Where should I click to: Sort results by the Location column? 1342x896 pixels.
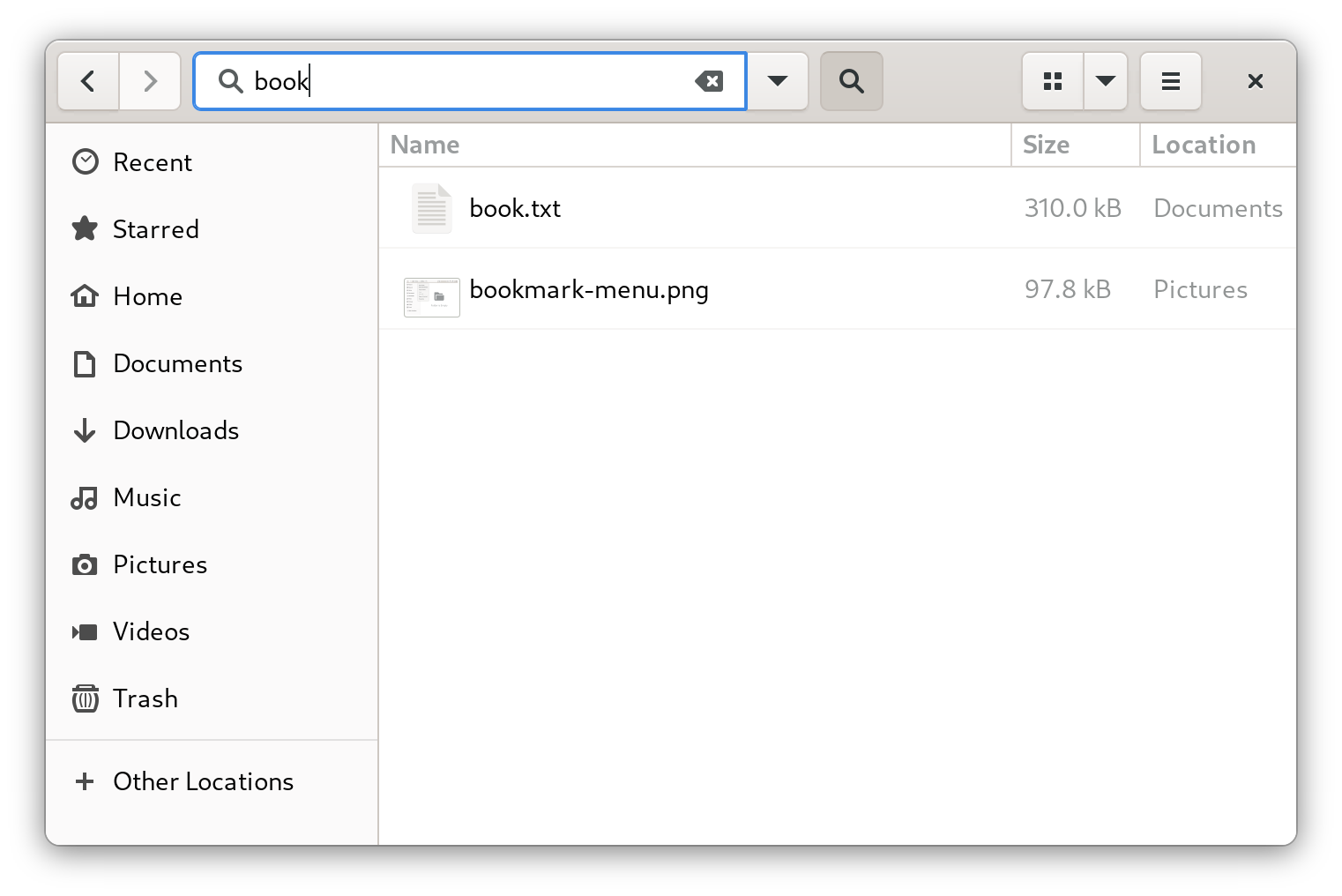(x=1219, y=145)
